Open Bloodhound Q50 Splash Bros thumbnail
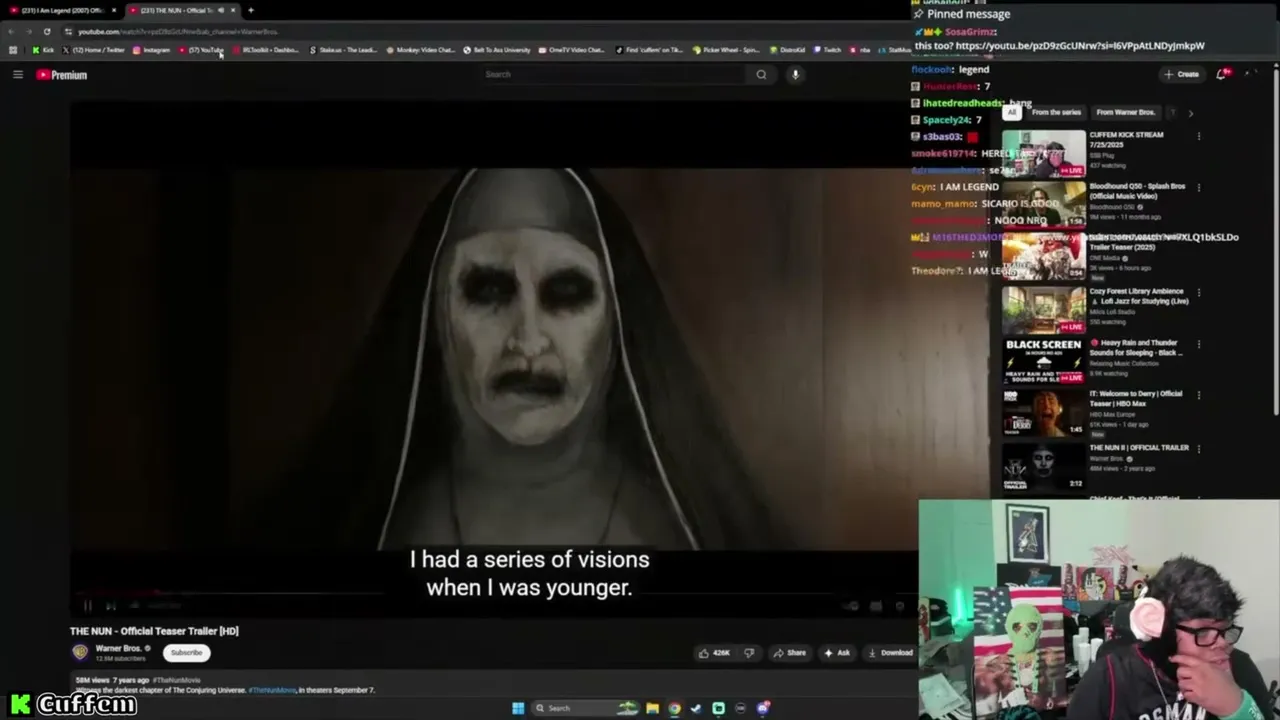Image resolution: width=1280 pixels, height=720 pixels. 1043,205
